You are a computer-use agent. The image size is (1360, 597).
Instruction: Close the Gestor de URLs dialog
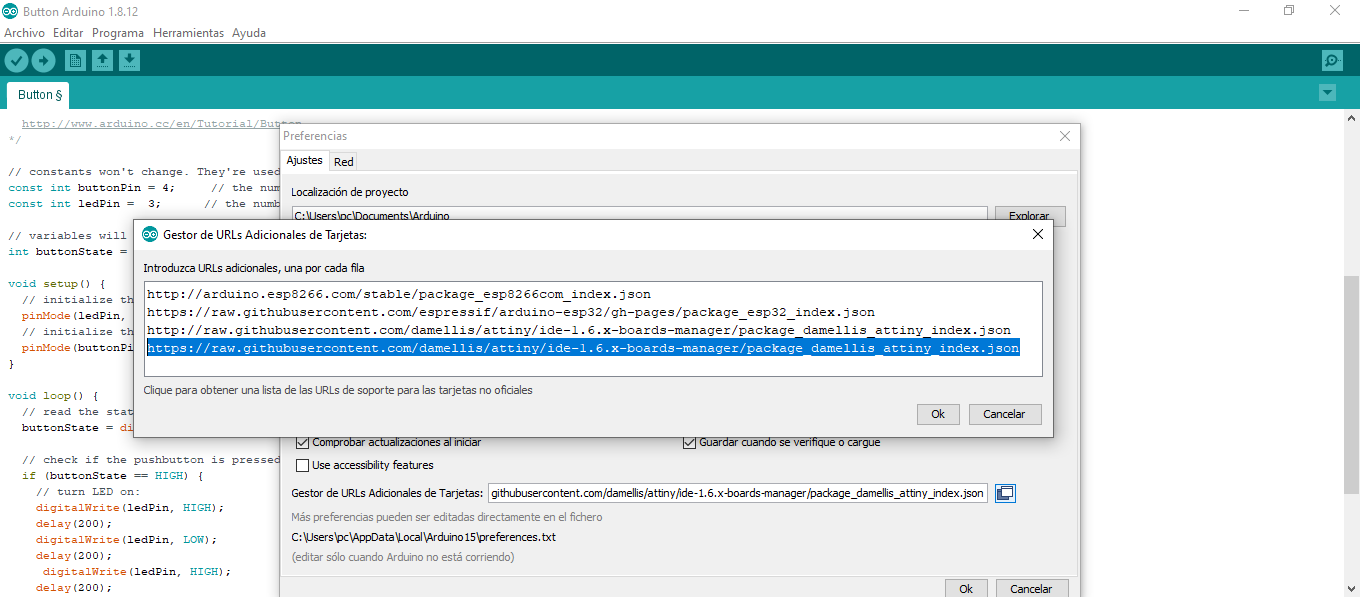1037,234
